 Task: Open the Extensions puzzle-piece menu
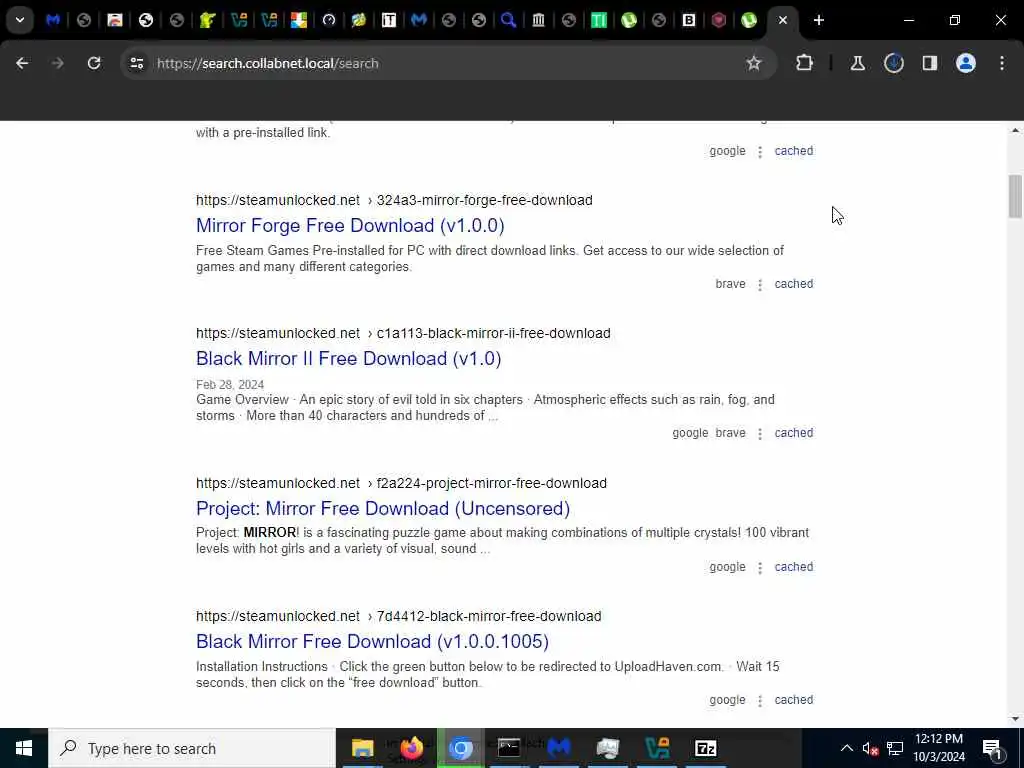pos(805,63)
